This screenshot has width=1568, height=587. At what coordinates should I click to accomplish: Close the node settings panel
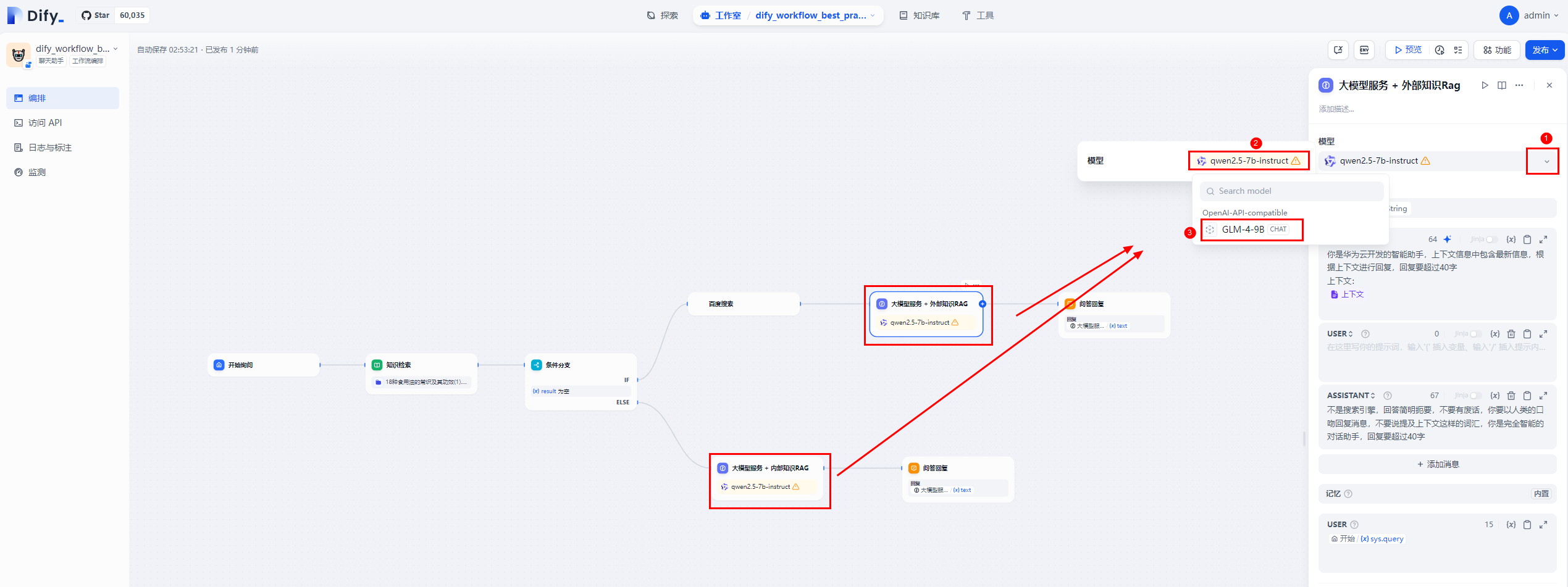coord(1549,85)
